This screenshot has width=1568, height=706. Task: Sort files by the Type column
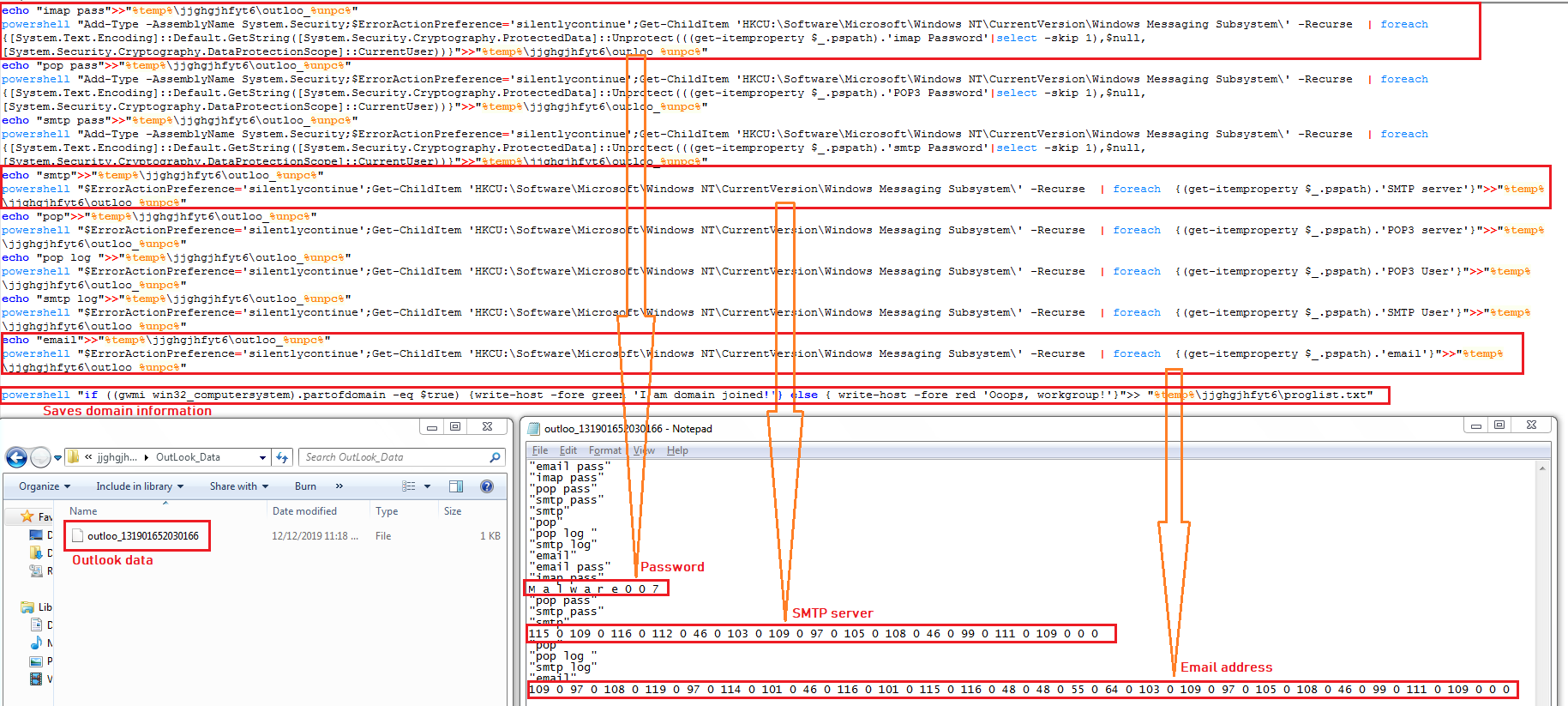point(387,511)
